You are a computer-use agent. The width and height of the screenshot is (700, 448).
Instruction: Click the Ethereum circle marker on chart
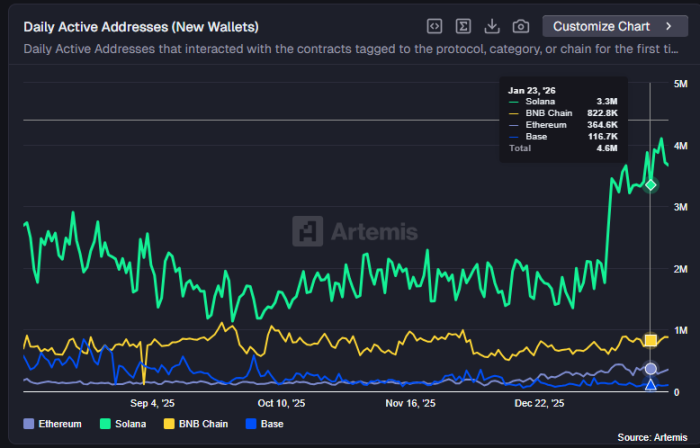651,369
